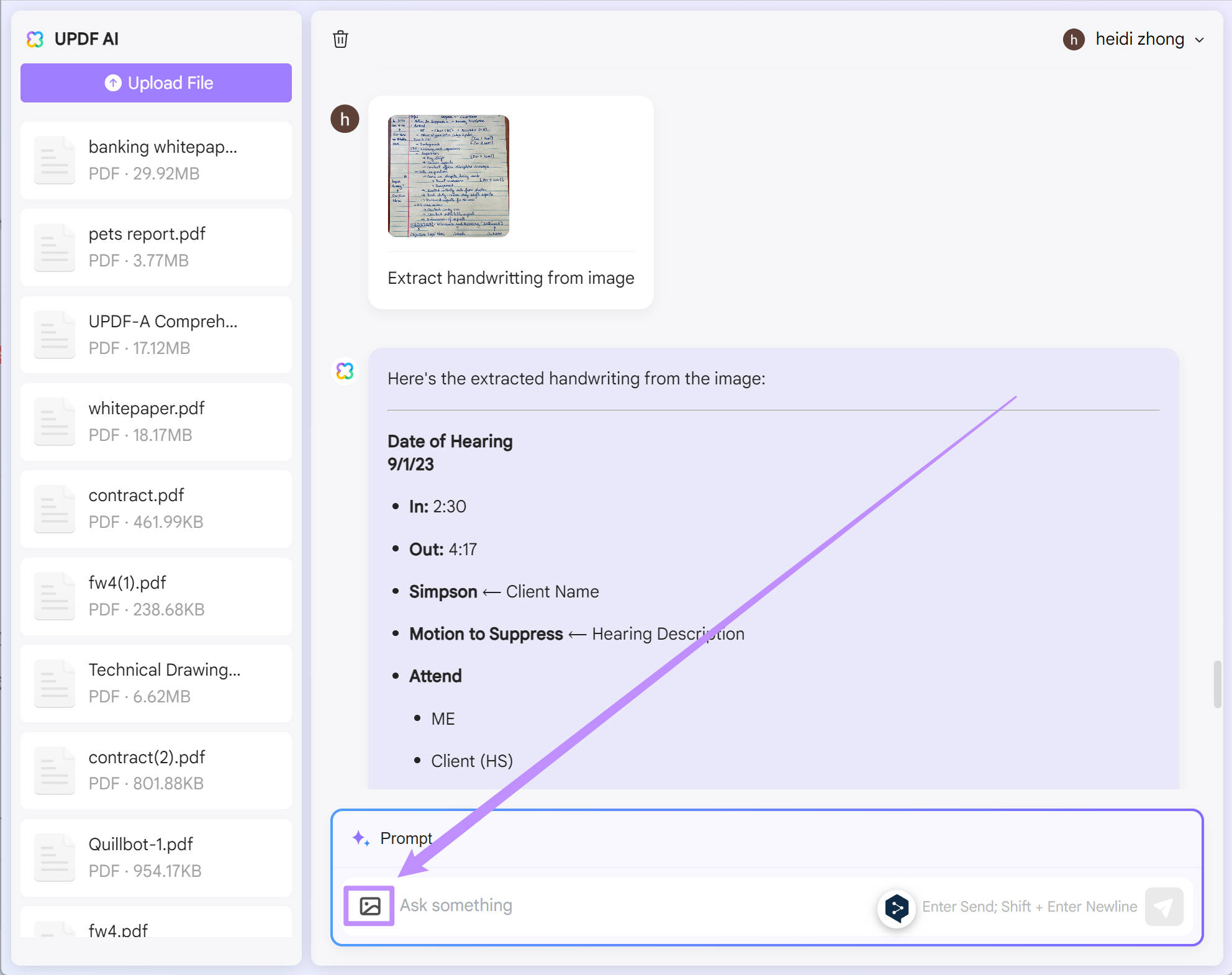Screen dimensions: 1232x975
Task: Click the image upload icon in prompt box
Action: click(369, 906)
